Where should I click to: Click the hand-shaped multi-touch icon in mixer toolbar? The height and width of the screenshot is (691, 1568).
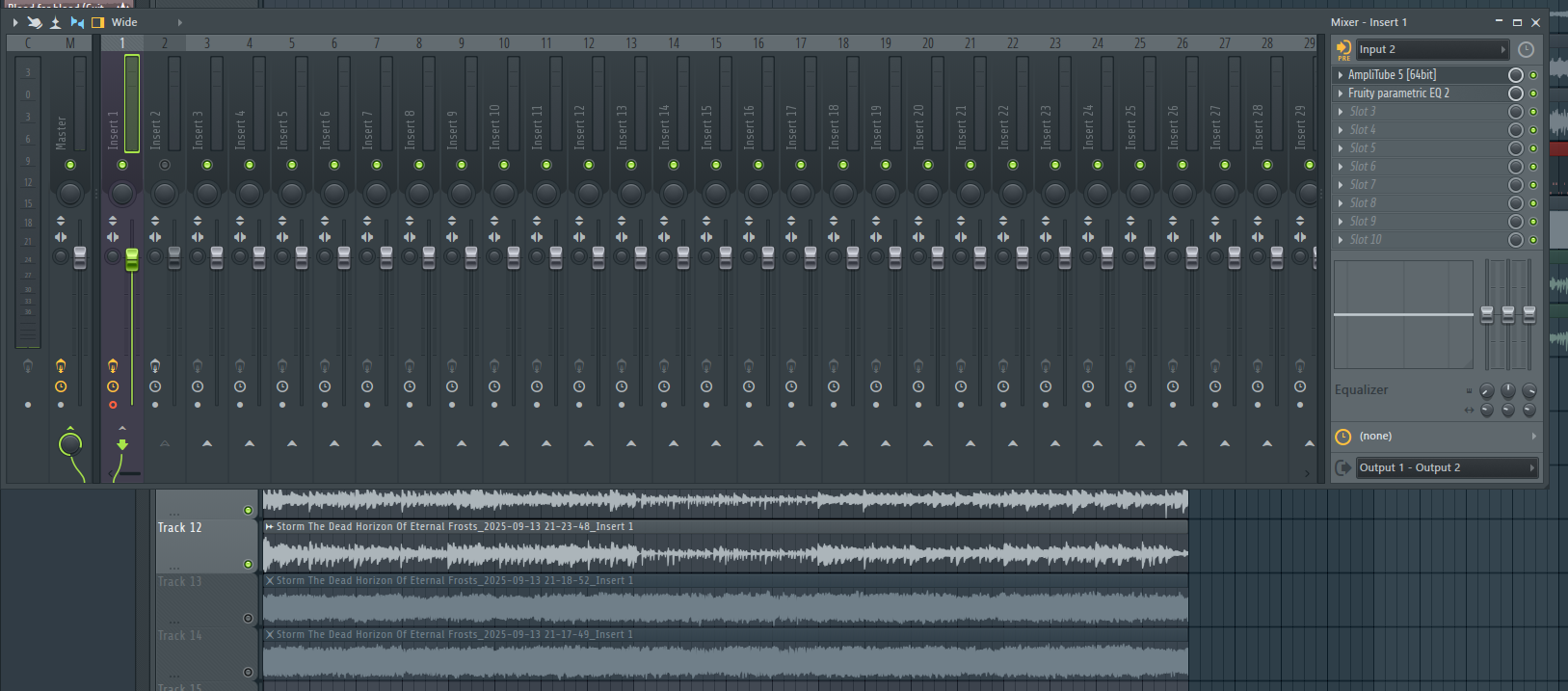35,22
